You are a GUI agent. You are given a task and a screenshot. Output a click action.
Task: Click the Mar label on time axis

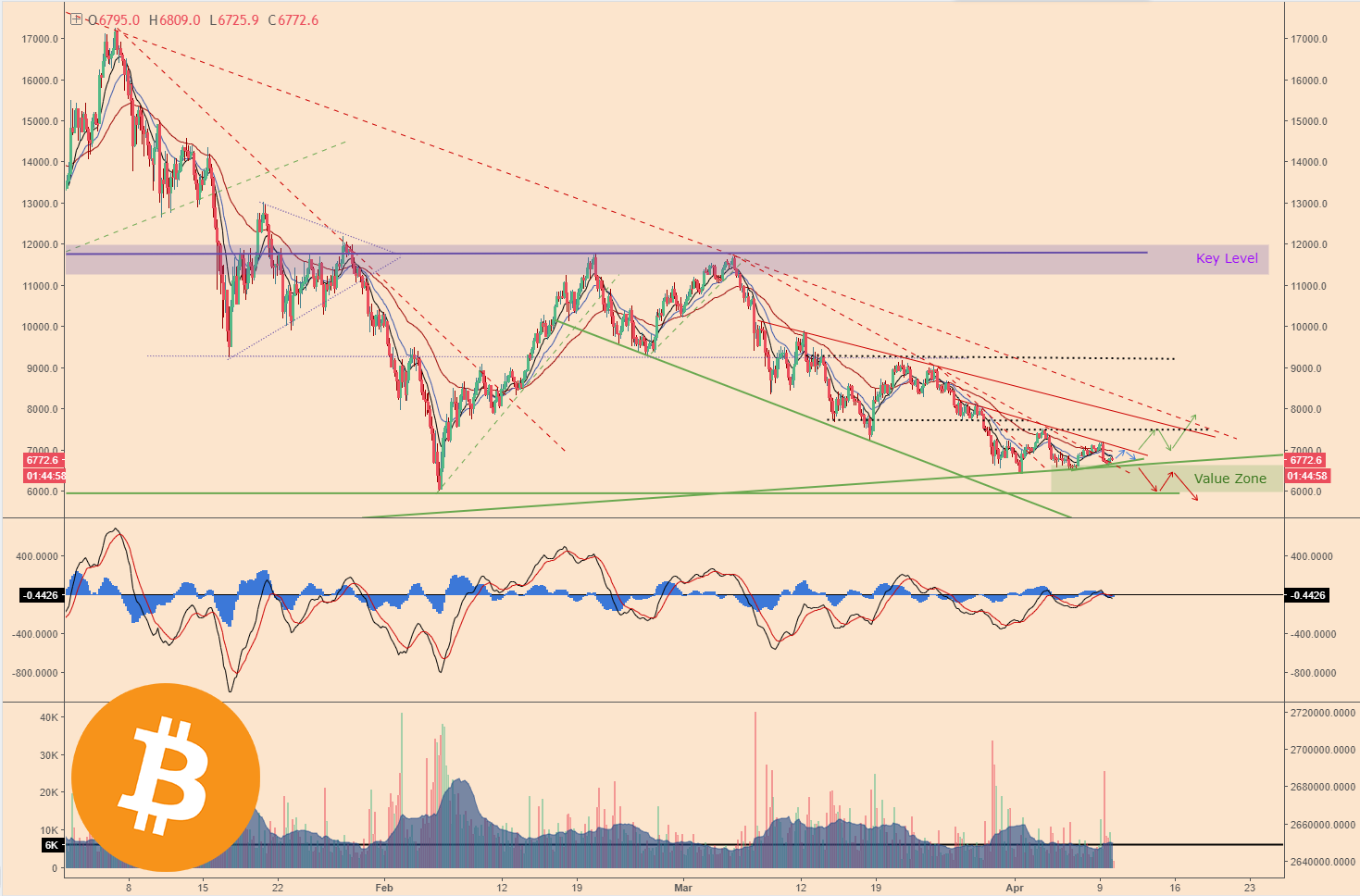tap(683, 888)
